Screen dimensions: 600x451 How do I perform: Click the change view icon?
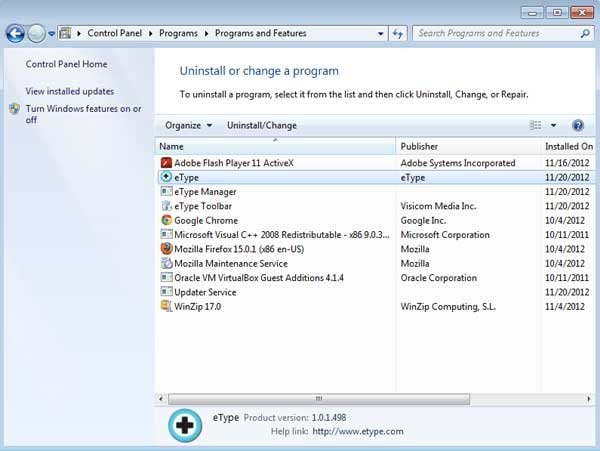coord(535,125)
